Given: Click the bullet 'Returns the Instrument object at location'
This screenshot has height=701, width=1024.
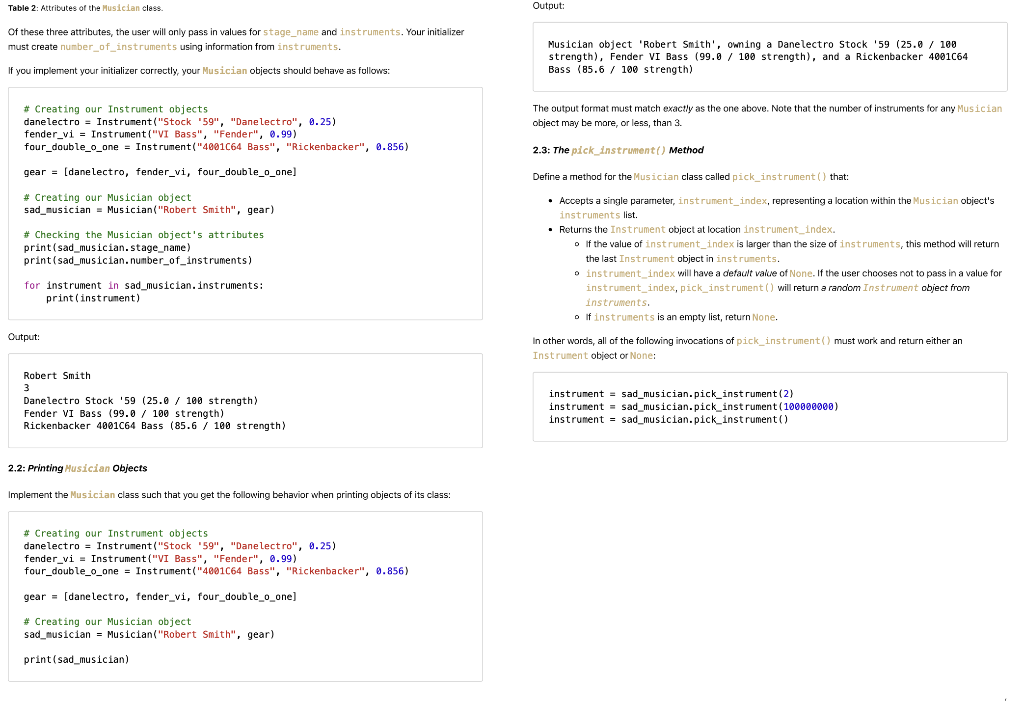Looking at the screenshot, I should (697, 229).
